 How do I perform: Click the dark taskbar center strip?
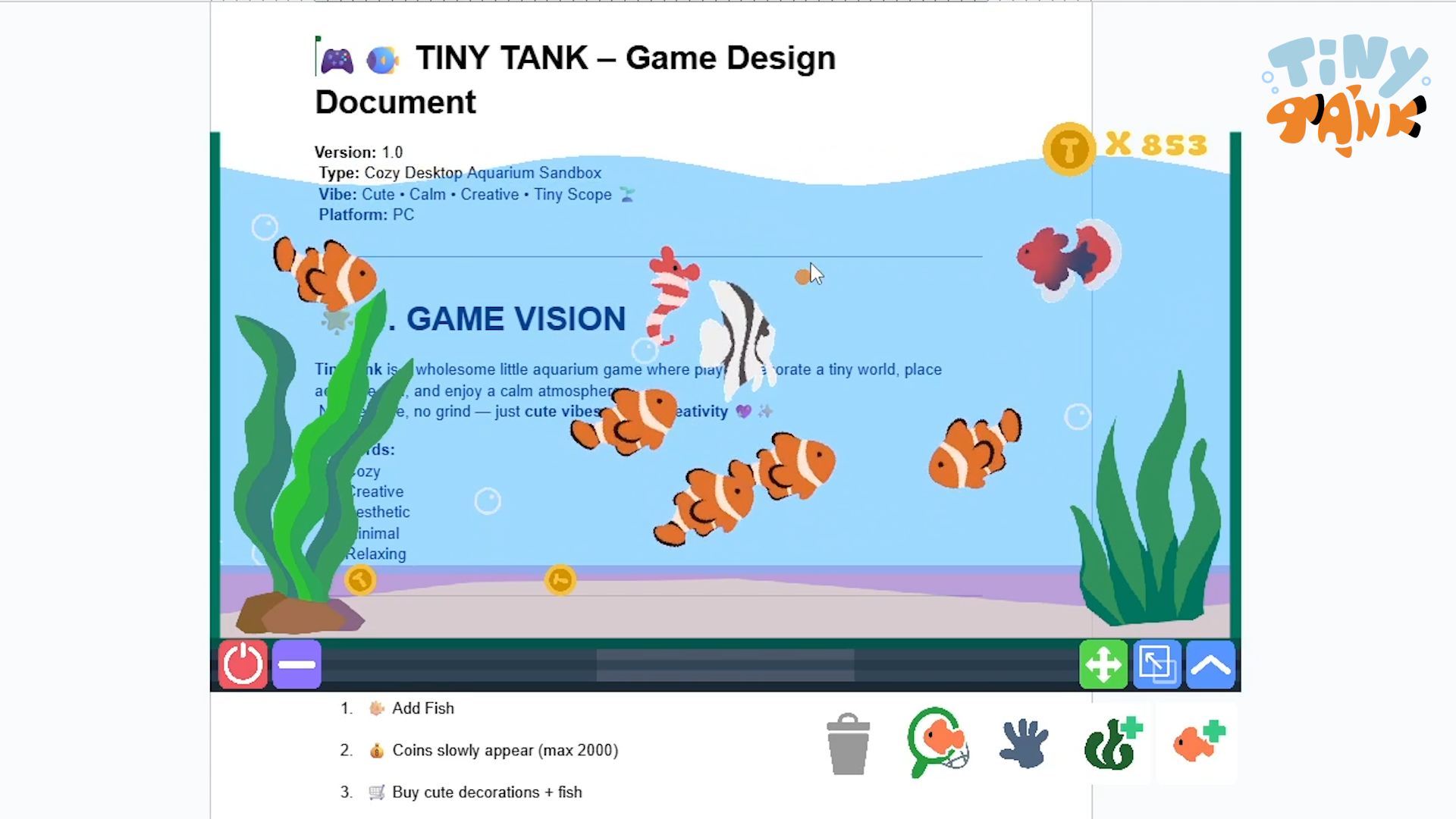pyautogui.click(x=724, y=665)
